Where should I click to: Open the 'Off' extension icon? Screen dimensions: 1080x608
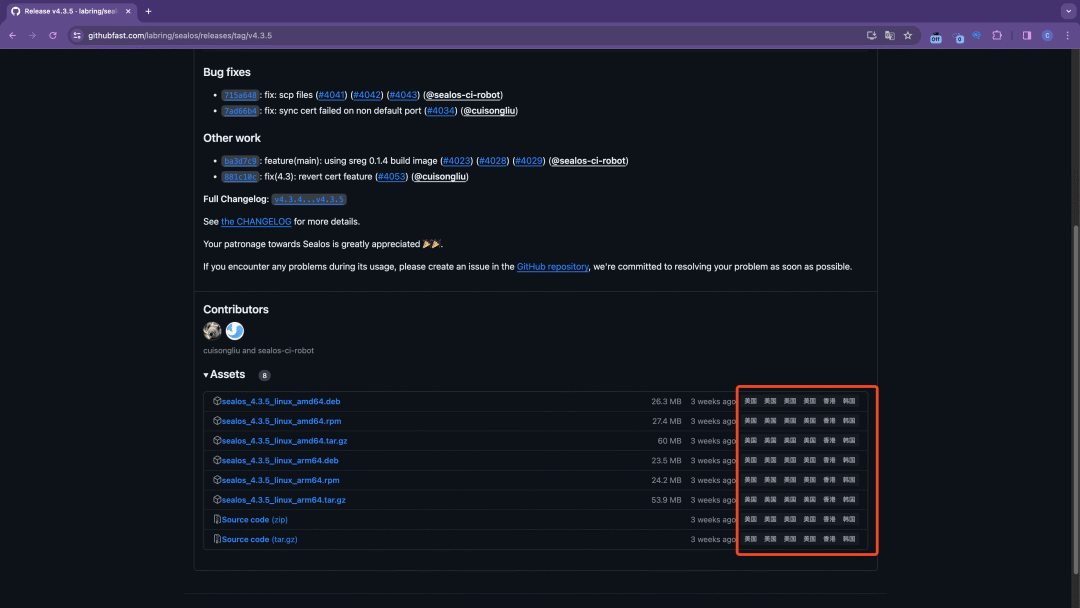click(935, 36)
